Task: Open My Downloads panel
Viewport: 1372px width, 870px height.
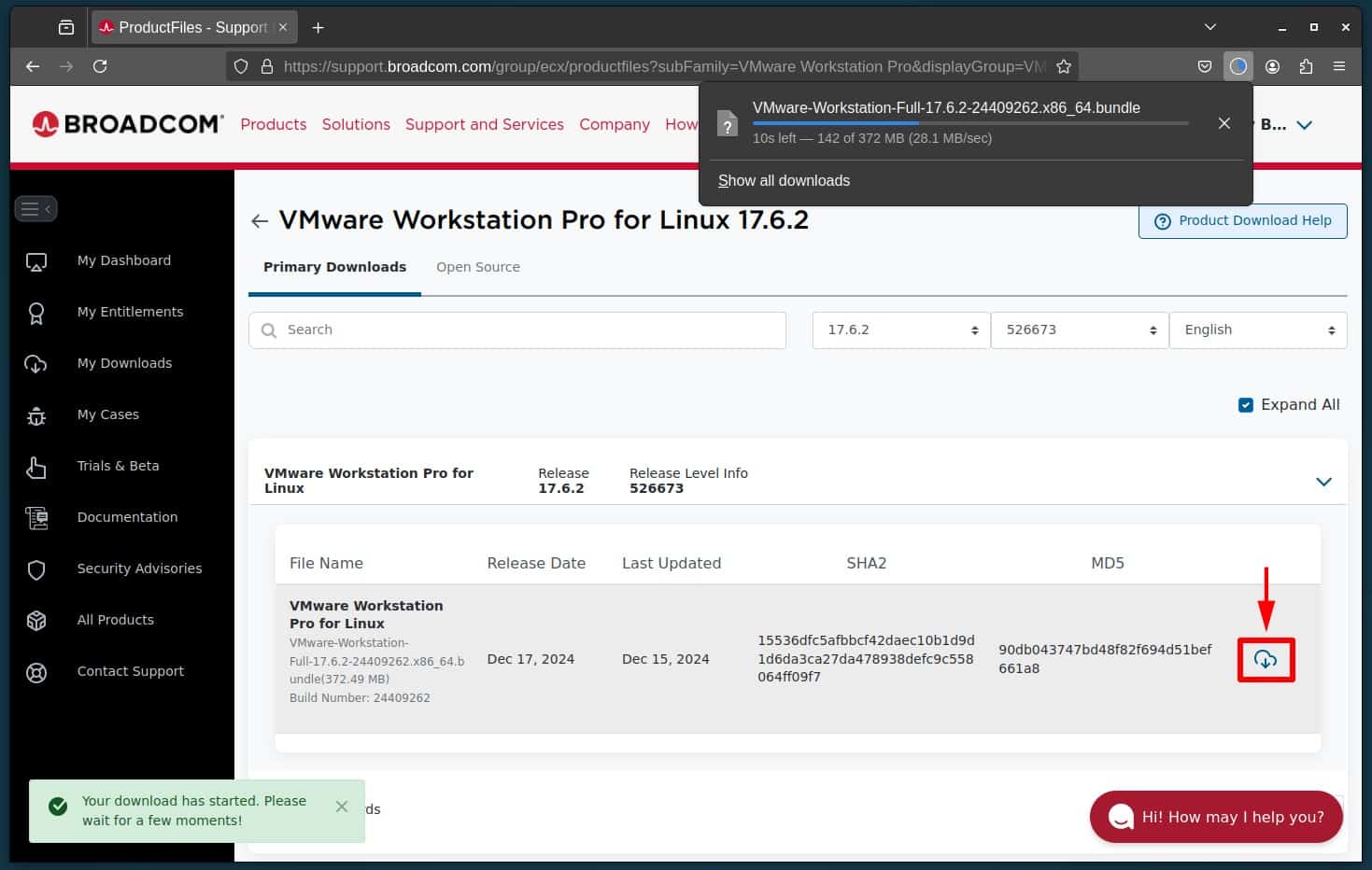Action: point(124,363)
